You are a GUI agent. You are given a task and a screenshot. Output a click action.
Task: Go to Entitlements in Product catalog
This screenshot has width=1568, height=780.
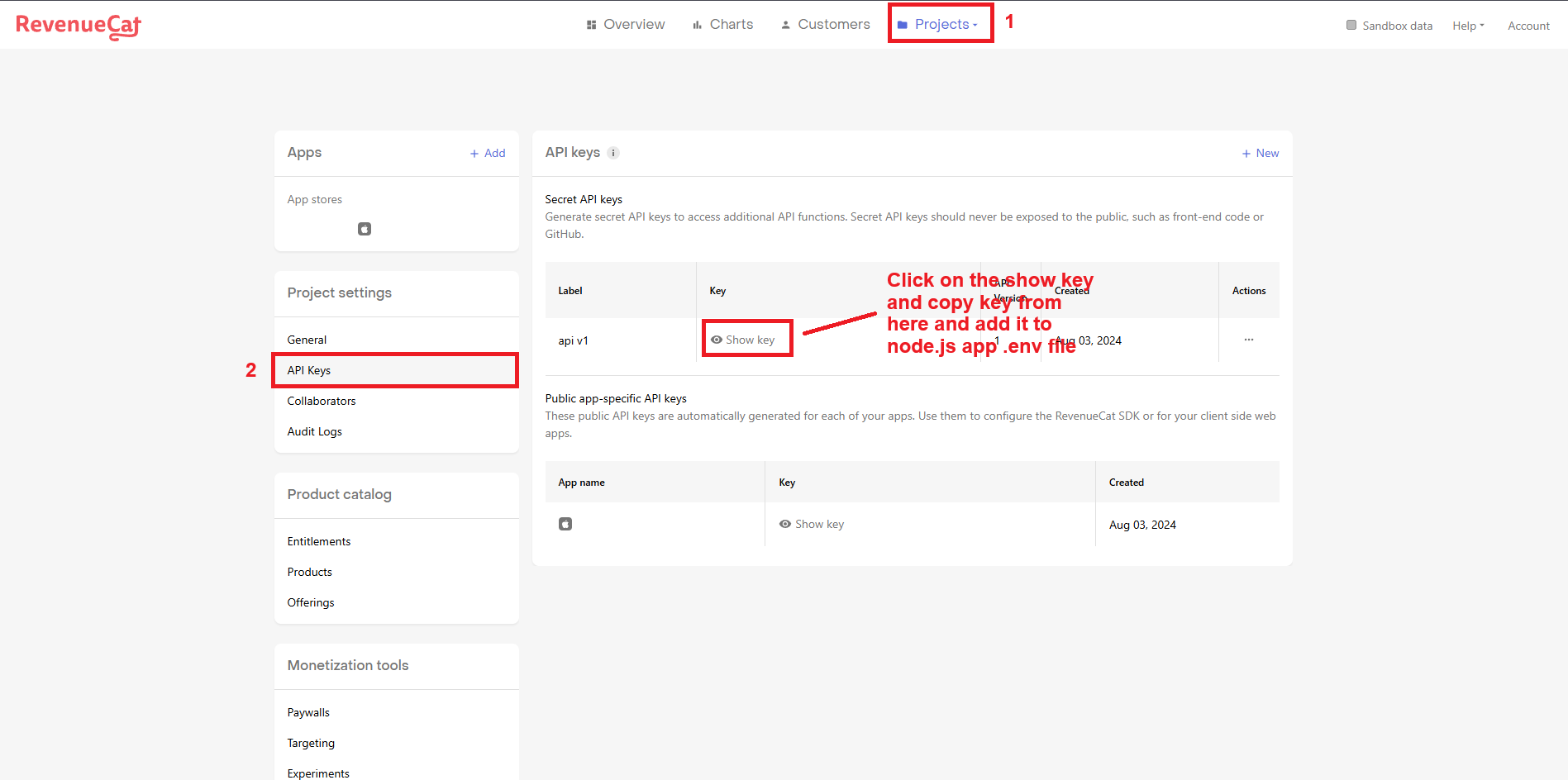pyautogui.click(x=319, y=541)
